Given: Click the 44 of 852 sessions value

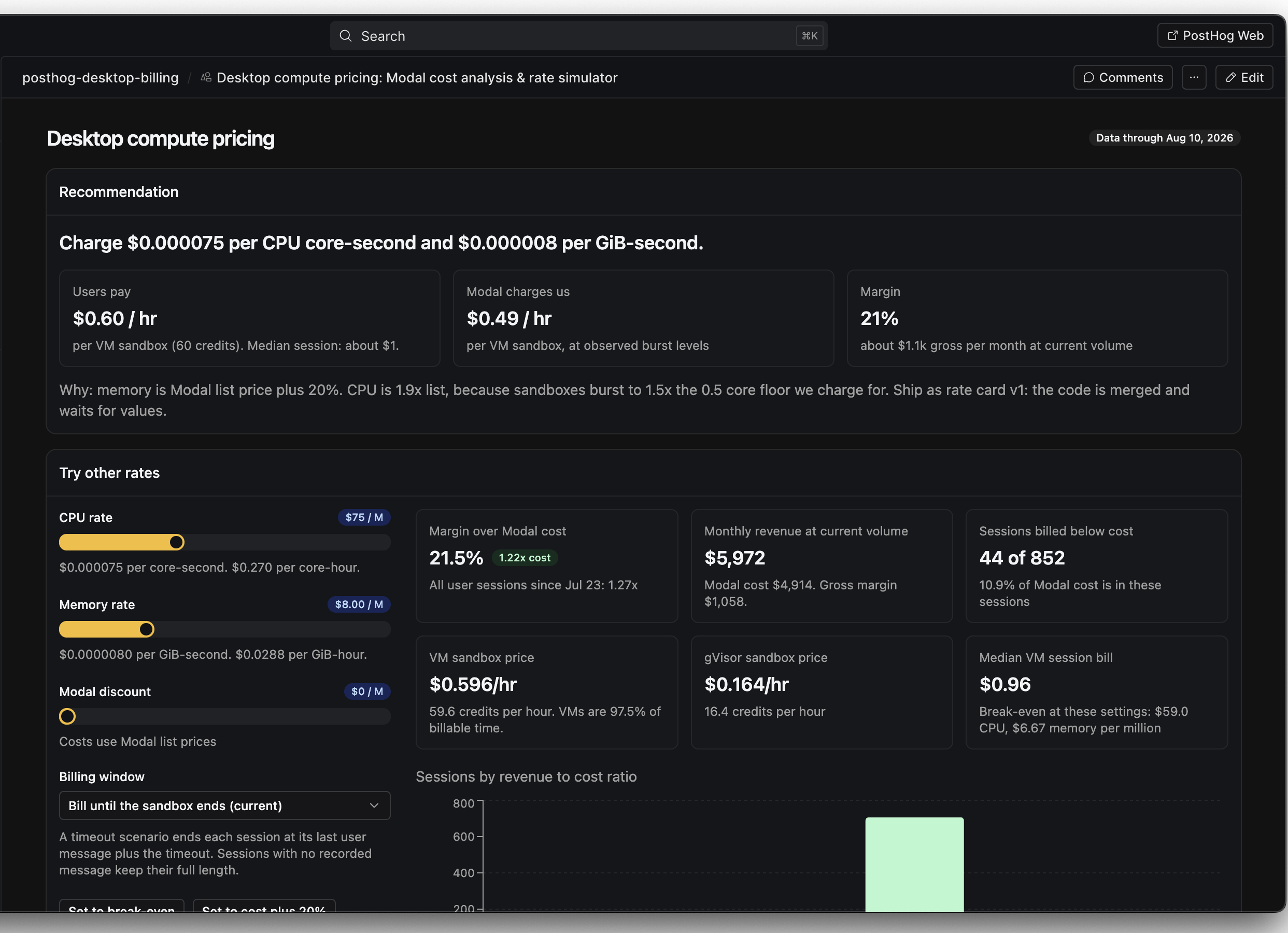Looking at the screenshot, I should pyautogui.click(x=1022, y=558).
